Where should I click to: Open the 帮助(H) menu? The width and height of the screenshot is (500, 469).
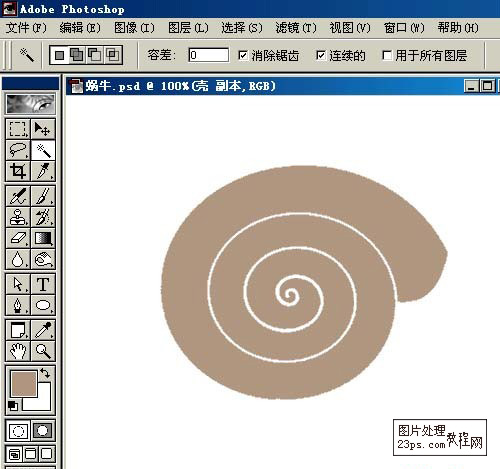coord(458,28)
